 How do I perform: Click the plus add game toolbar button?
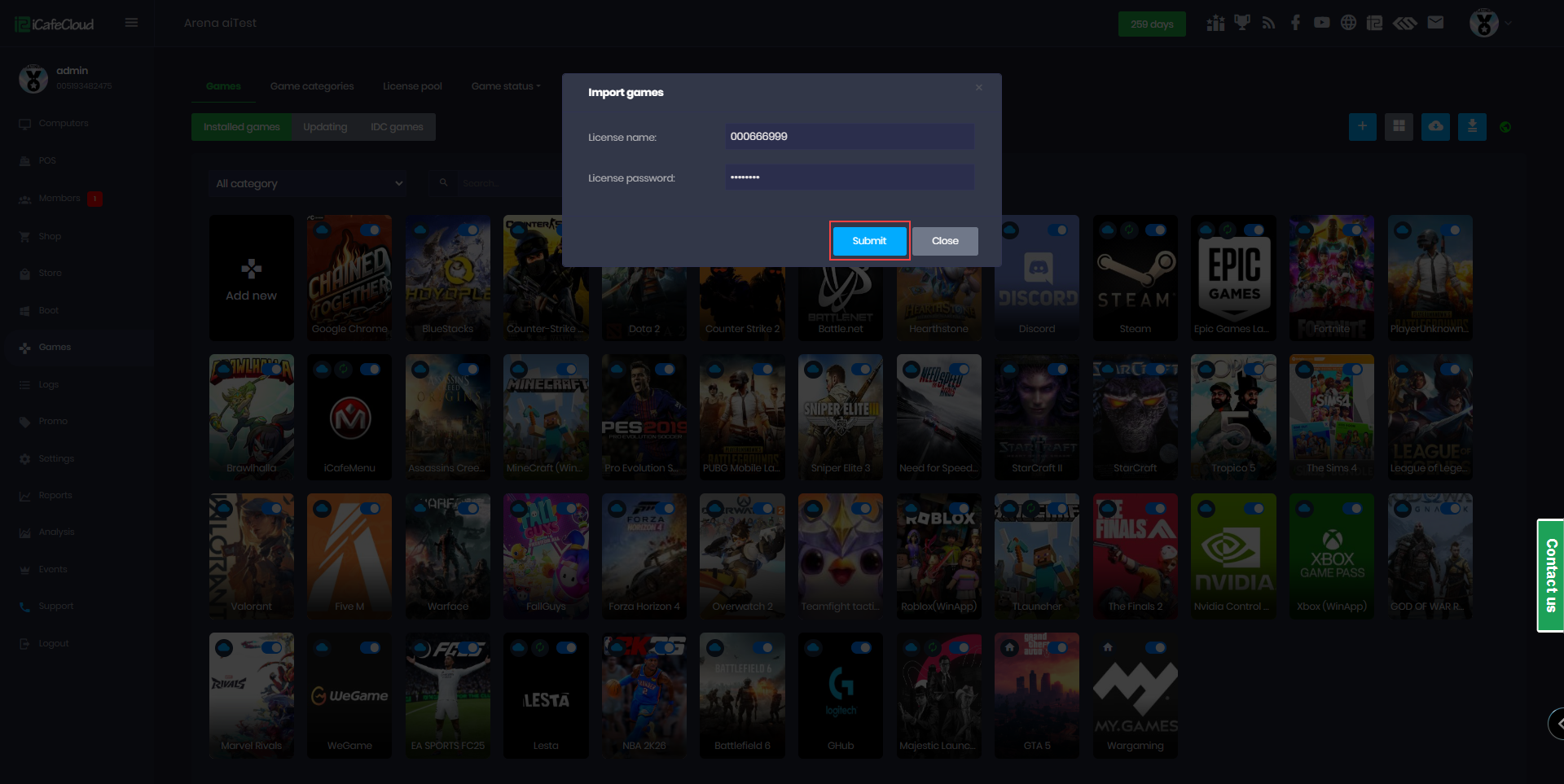click(x=1362, y=126)
